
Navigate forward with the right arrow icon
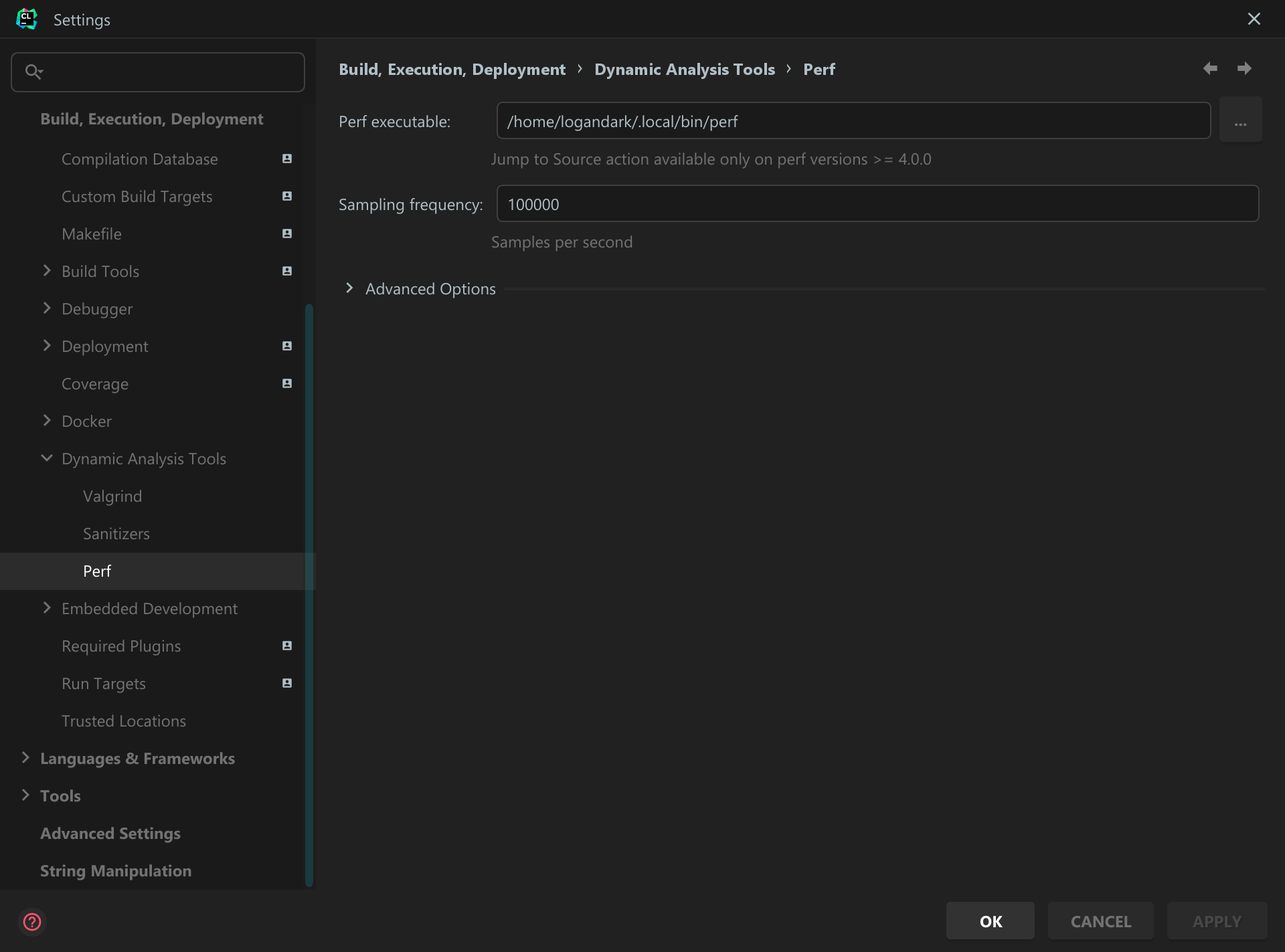[1244, 68]
